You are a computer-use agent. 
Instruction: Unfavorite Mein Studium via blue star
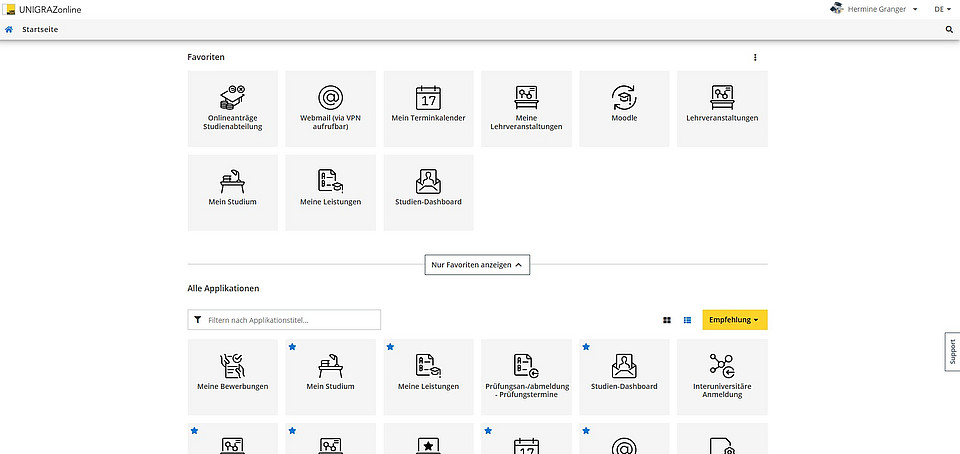point(292,347)
